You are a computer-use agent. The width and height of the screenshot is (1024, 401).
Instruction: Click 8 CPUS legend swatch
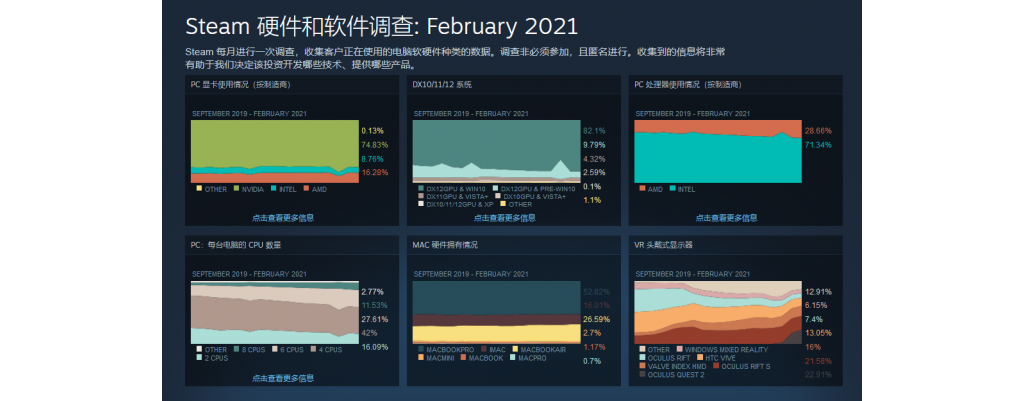(238, 349)
